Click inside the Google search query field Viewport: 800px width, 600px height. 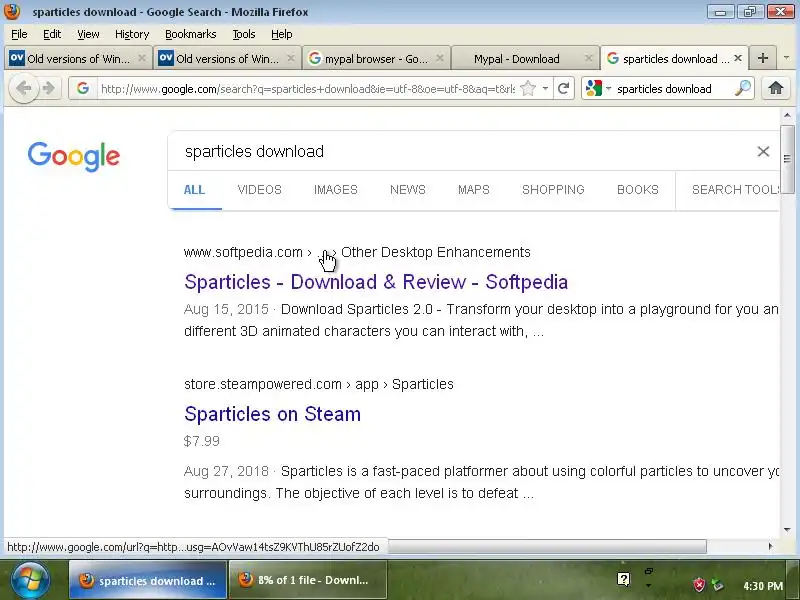(459, 152)
